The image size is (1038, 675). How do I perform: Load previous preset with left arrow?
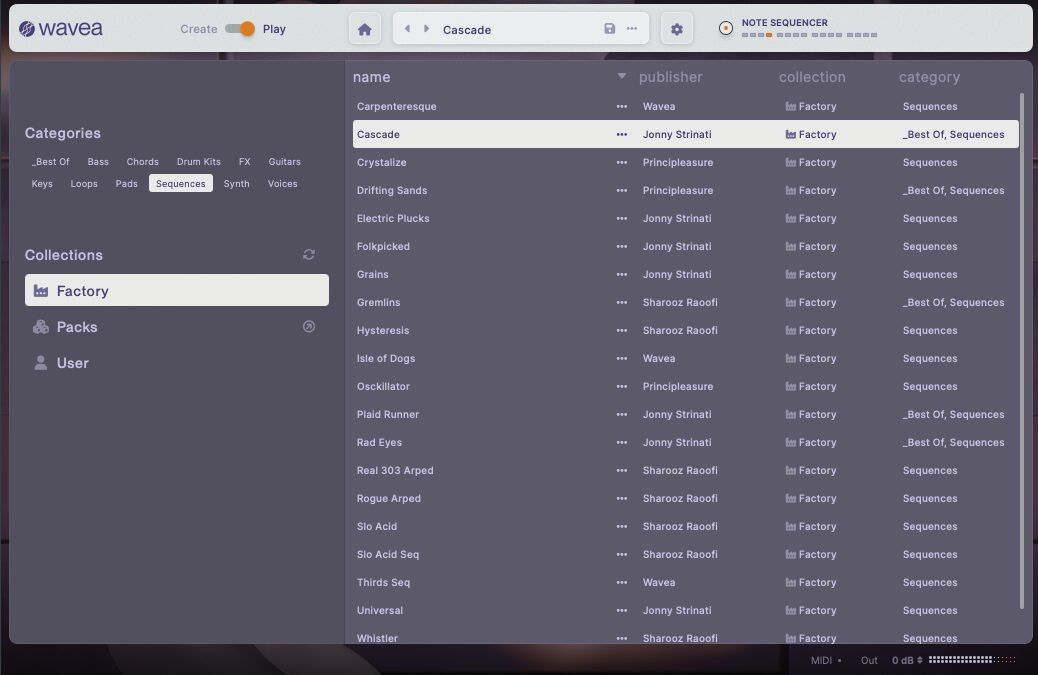[407, 28]
